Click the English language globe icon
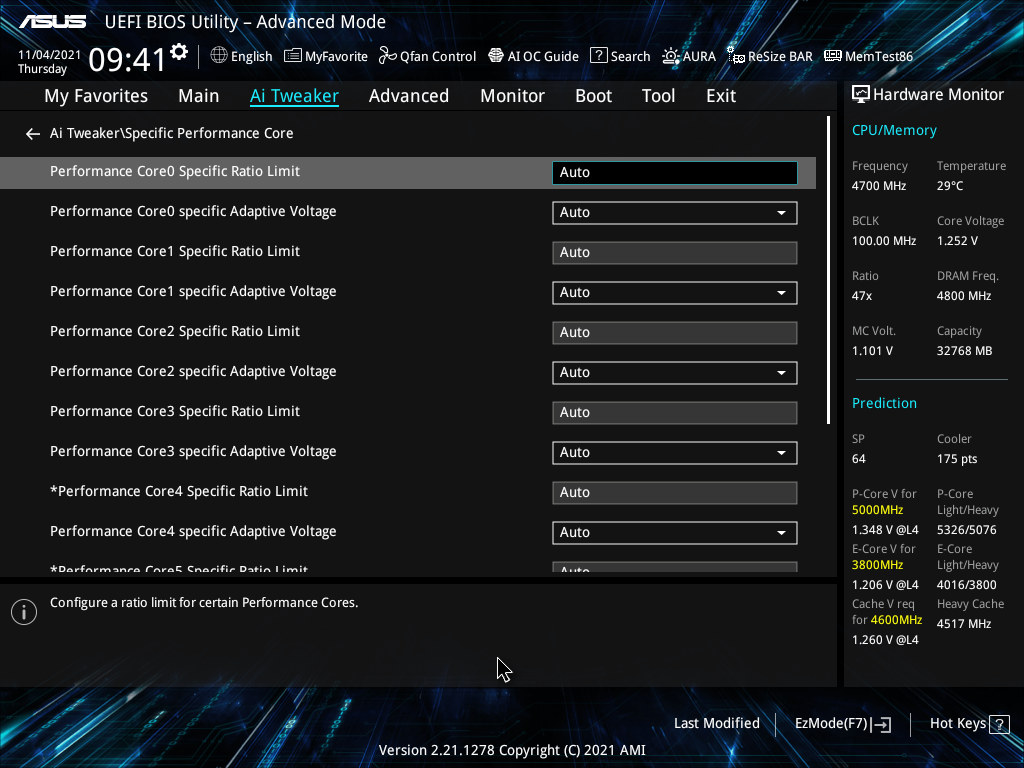Screen dimensions: 1024x768 [219, 56]
